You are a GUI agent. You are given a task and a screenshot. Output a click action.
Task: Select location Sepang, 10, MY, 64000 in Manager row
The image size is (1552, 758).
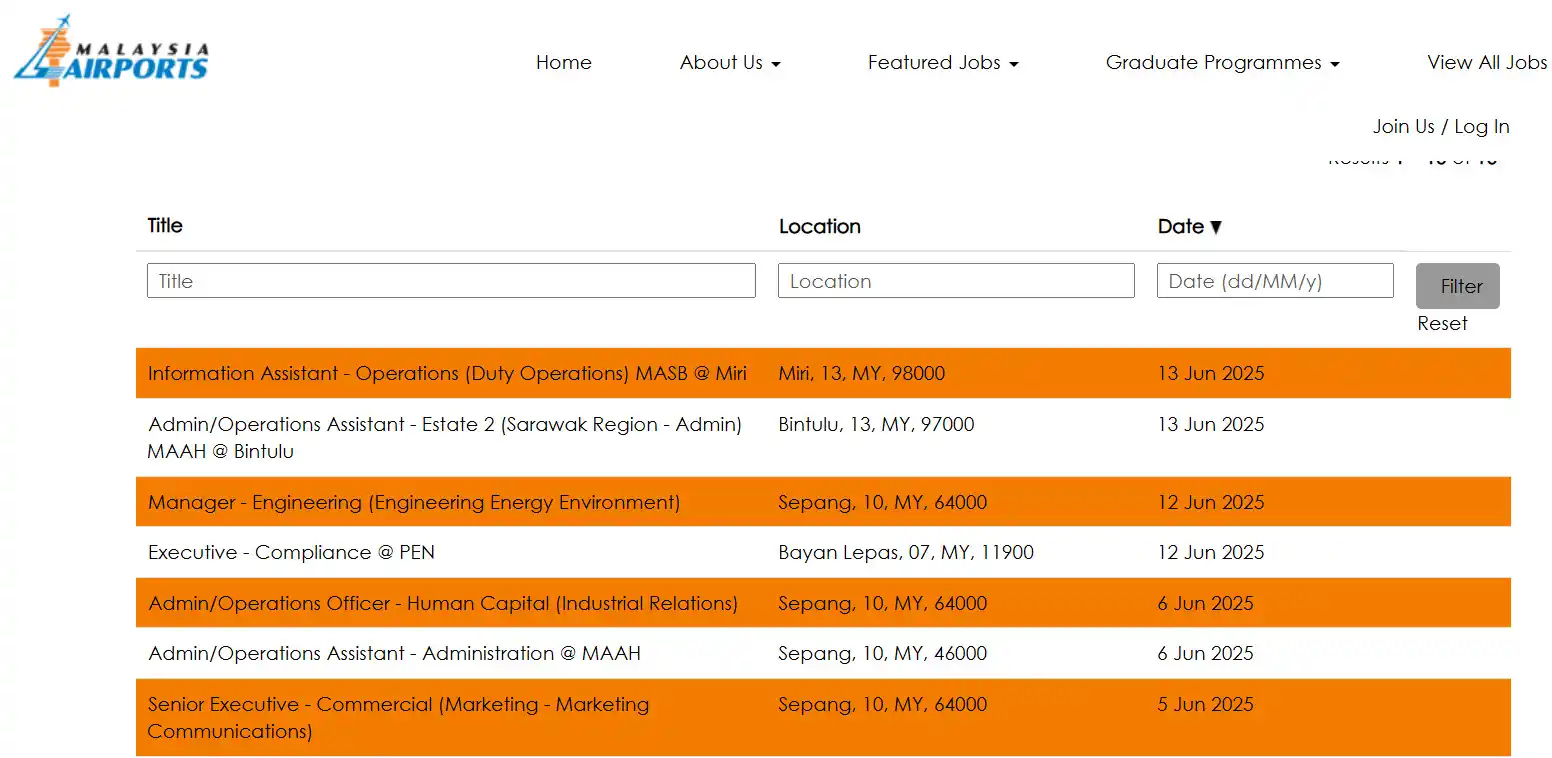point(882,502)
